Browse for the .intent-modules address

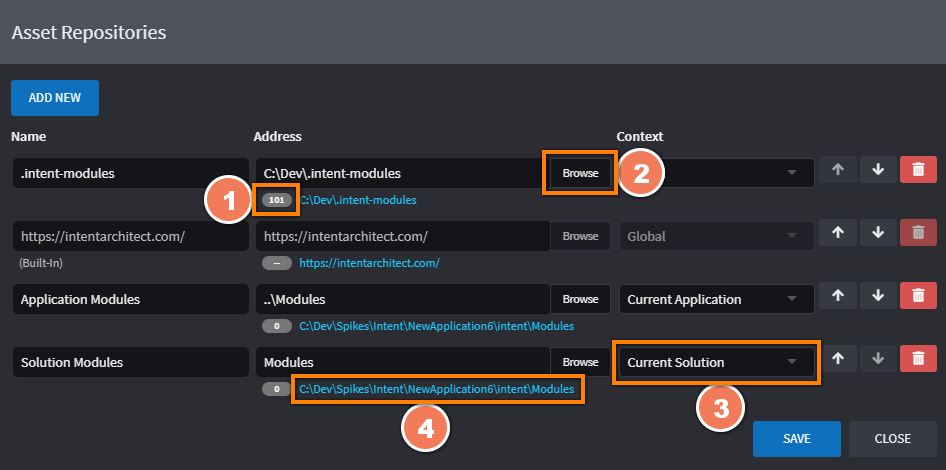580,173
